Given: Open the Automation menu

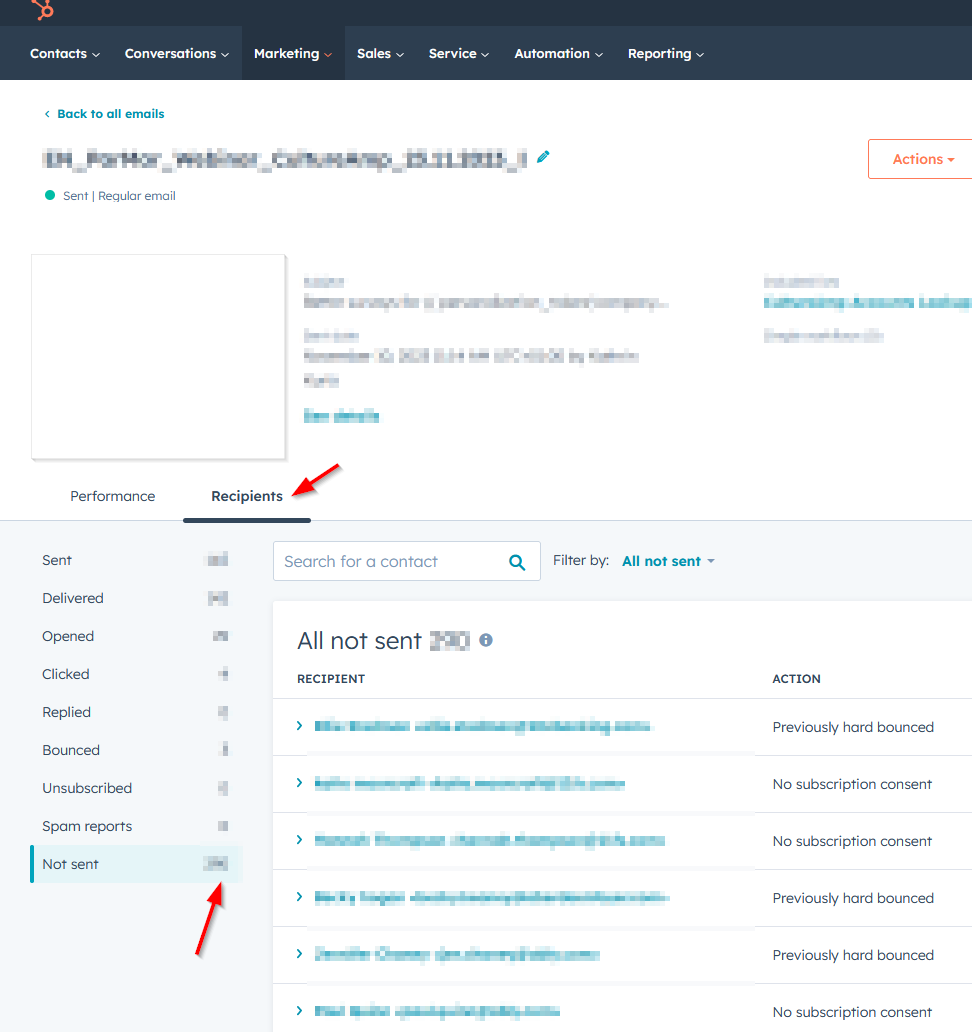Looking at the screenshot, I should pos(558,53).
